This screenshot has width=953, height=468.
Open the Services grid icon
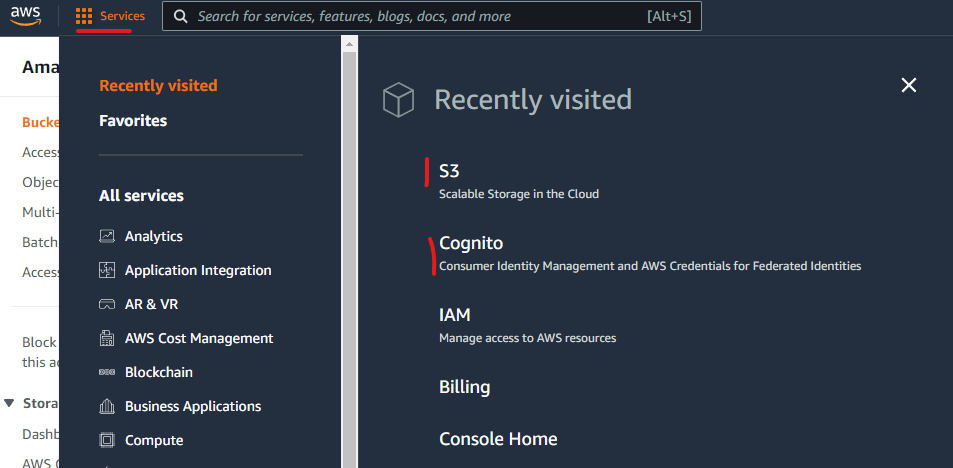[84, 16]
